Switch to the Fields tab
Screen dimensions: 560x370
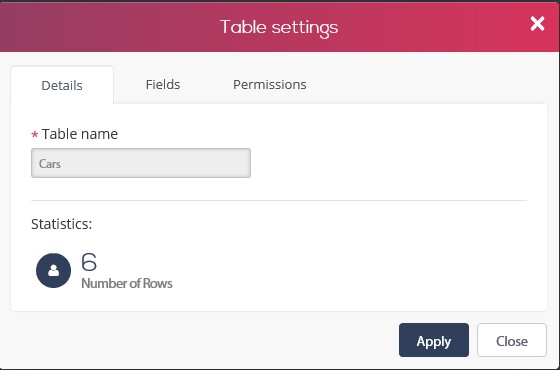[163, 85]
